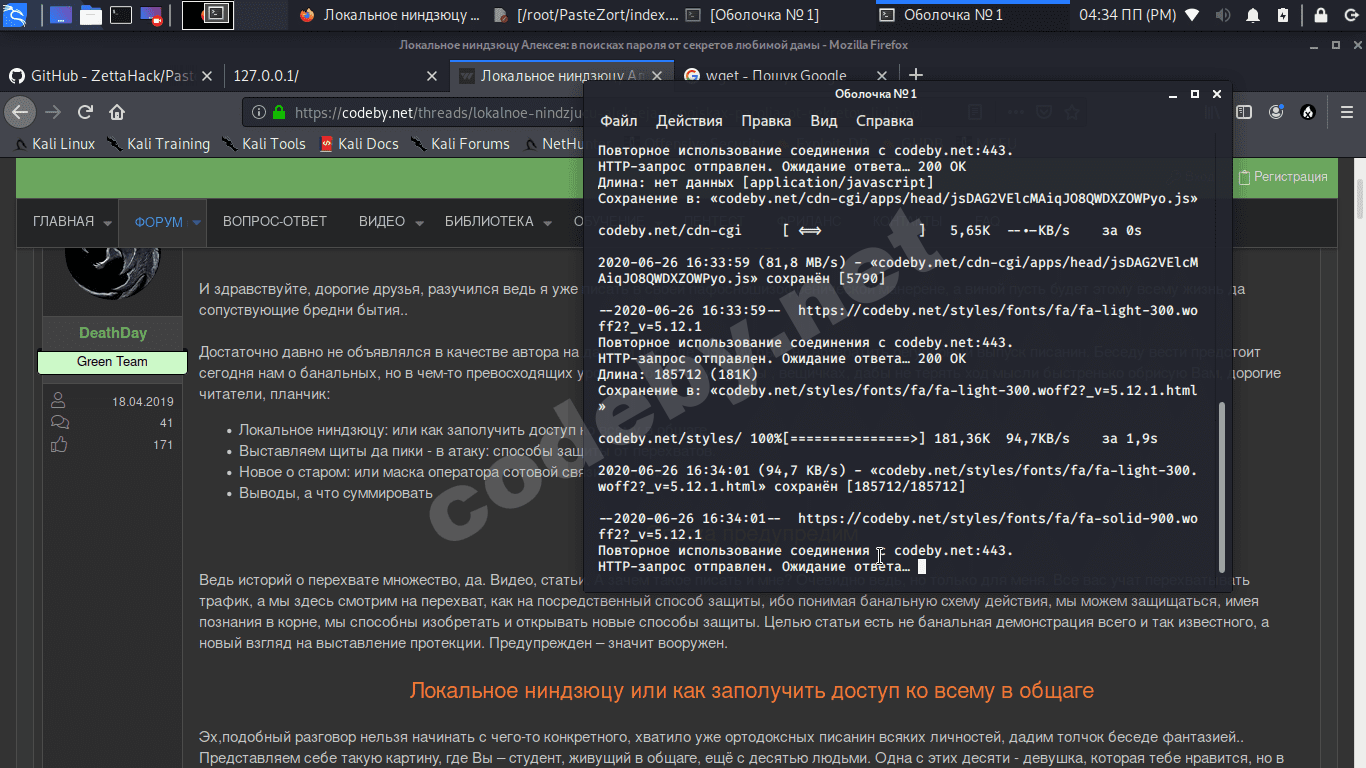Click the clock showing 04:34 ПП (PM)
The width and height of the screenshot is (1366, 768).
pyautogui.click(x=1127, y=15)
